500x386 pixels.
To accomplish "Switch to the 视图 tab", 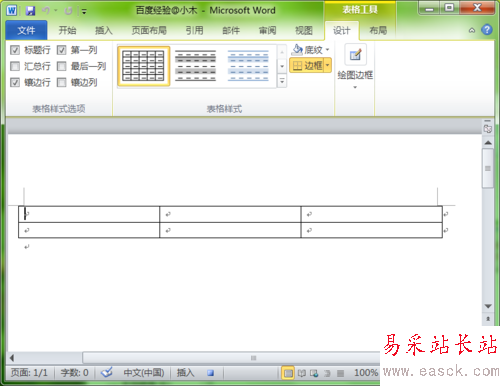I will point(304,30).
